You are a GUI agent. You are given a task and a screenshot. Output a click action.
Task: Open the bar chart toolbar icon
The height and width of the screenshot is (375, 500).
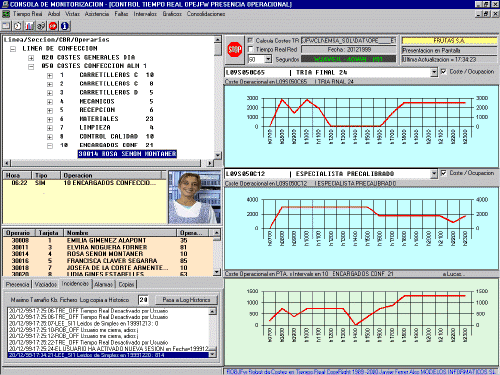coord(29,26)
